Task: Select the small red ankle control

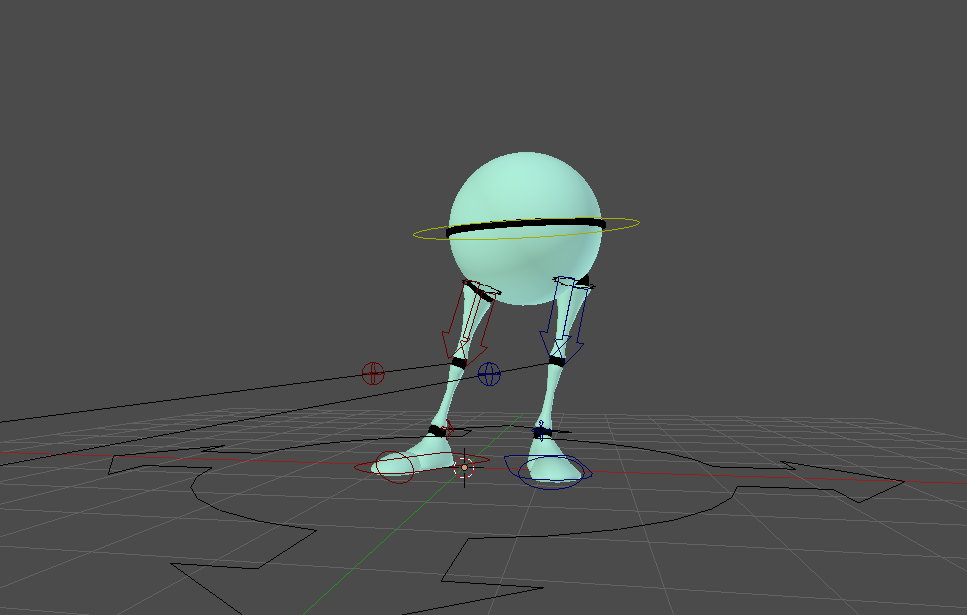Action: (448, 427)
